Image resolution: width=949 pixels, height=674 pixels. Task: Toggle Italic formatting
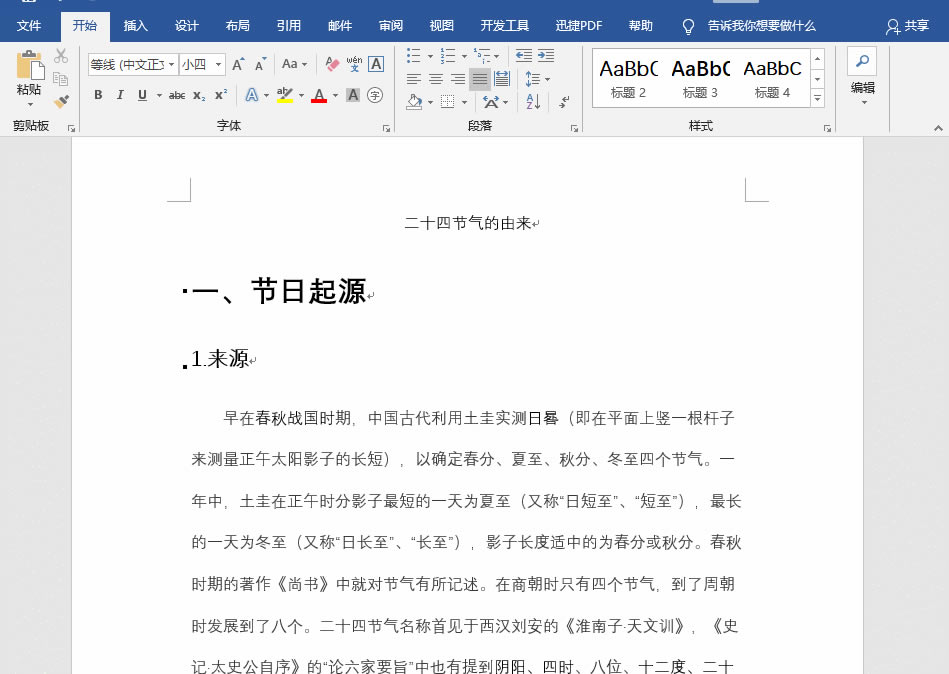120,95
